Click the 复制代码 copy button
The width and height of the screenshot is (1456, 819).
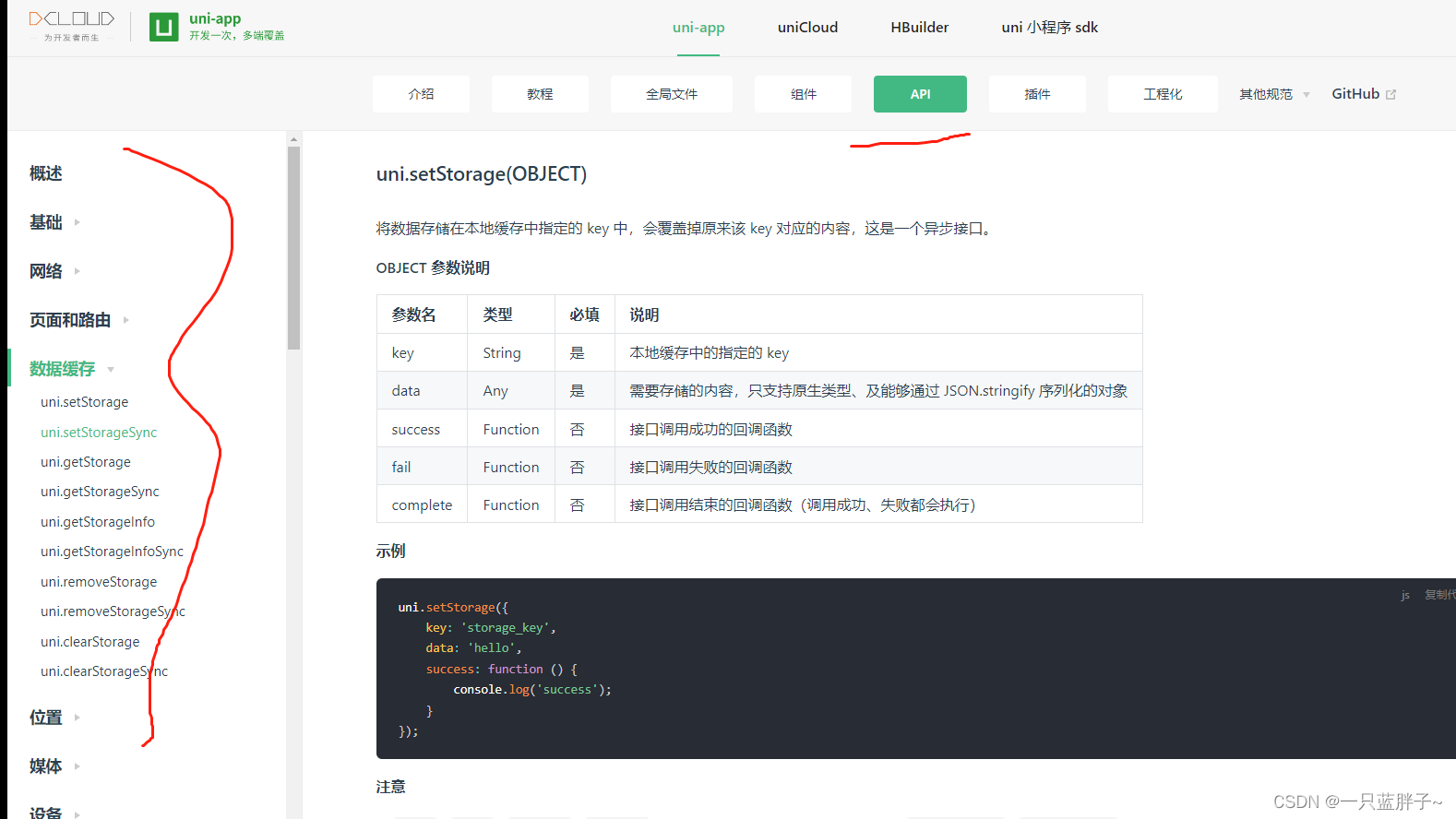(1439, 595)
